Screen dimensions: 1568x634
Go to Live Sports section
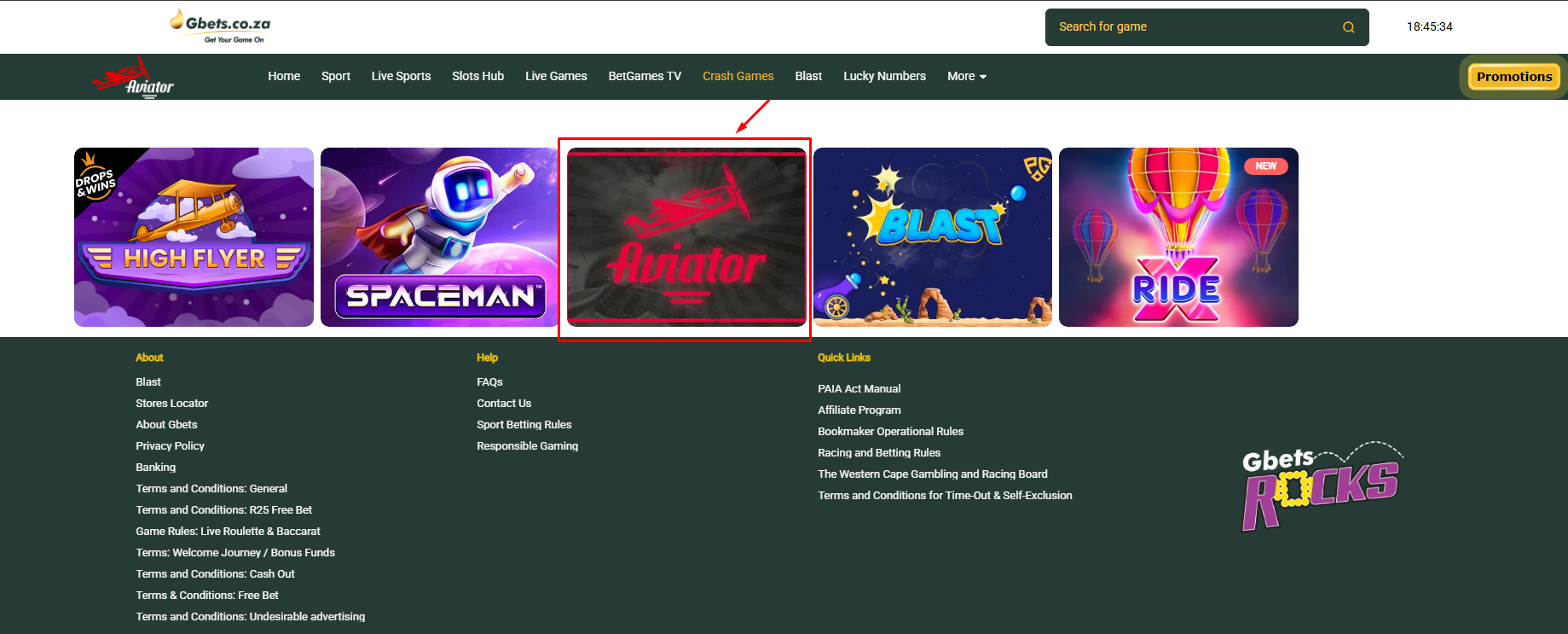click(401, 76)
